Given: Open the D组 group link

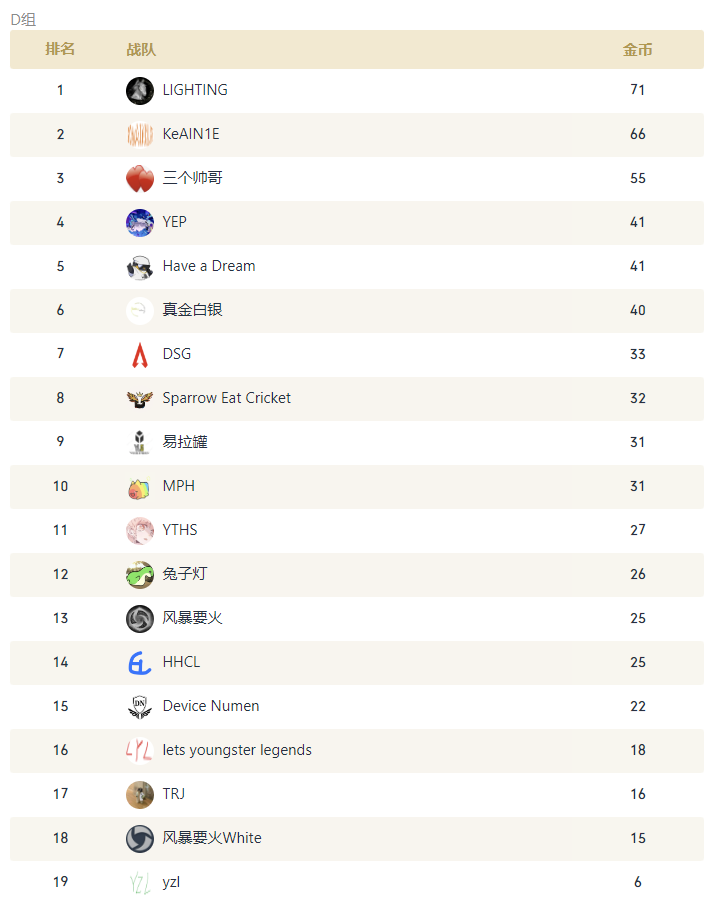Looking at the screenshot, I should coord(23,19).
